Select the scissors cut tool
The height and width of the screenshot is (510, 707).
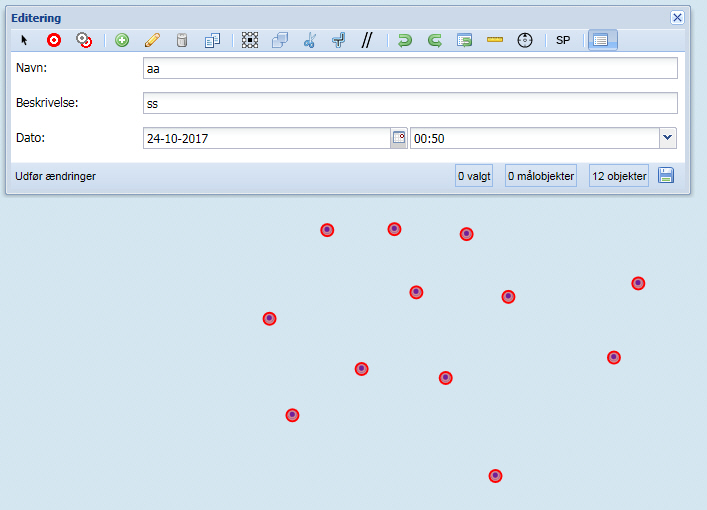point(309,40)
